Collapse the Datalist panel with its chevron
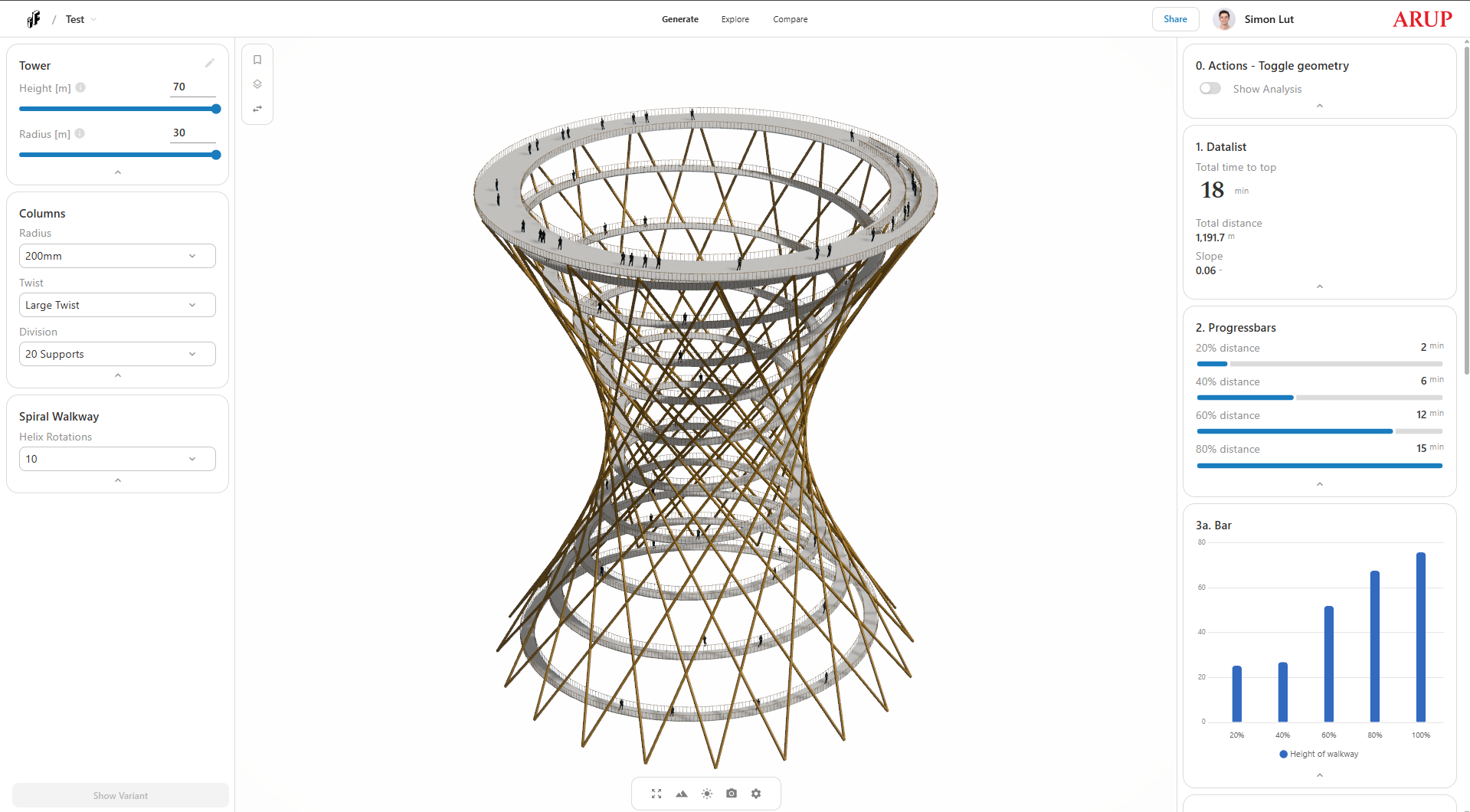The width and height of the screenshot is (1470, 812). tap(1319, 286)
